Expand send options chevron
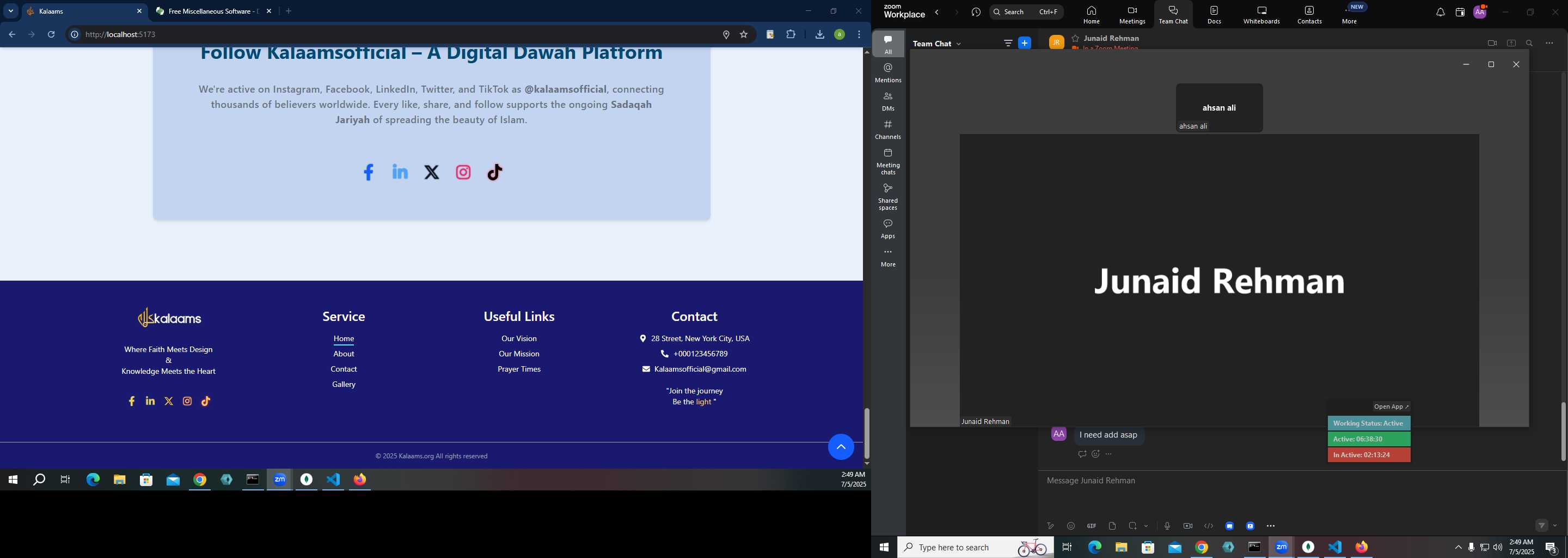Viewport: 1568px width, 558px height. coord(1555,526)
